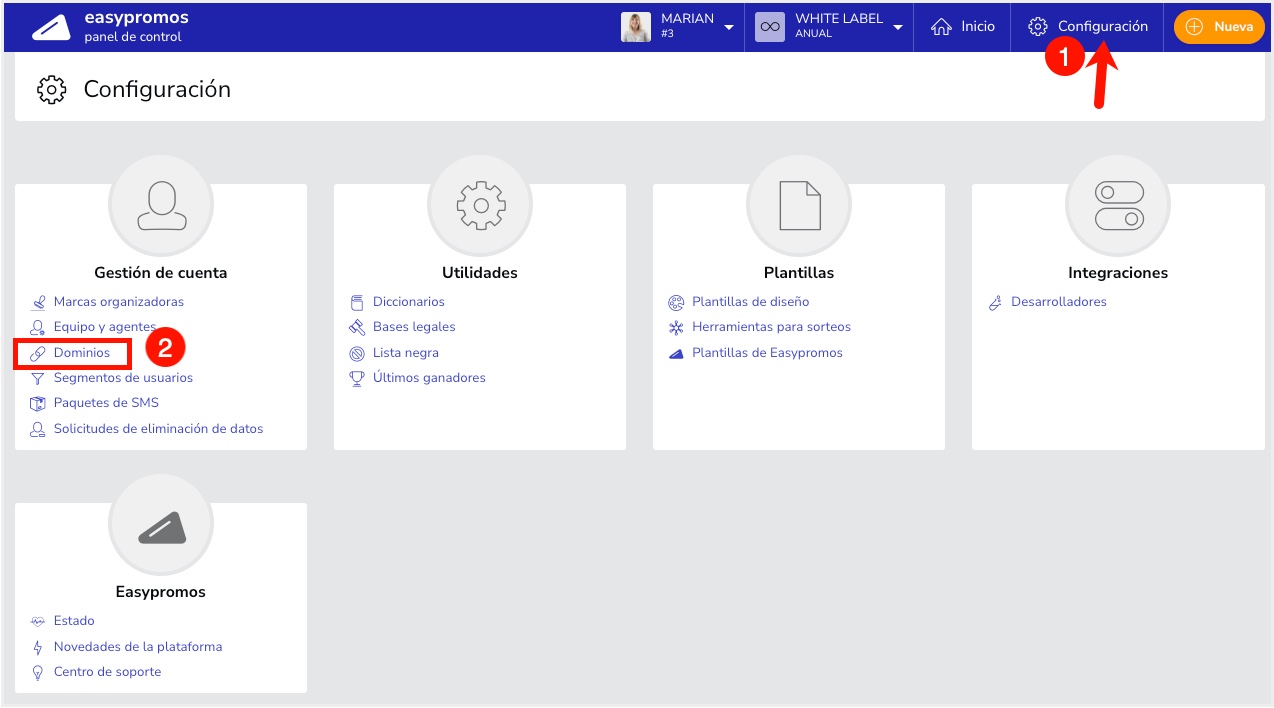Open Segmentos de usuarios link
The image size is (1274, 708).
tap(123, 378)
